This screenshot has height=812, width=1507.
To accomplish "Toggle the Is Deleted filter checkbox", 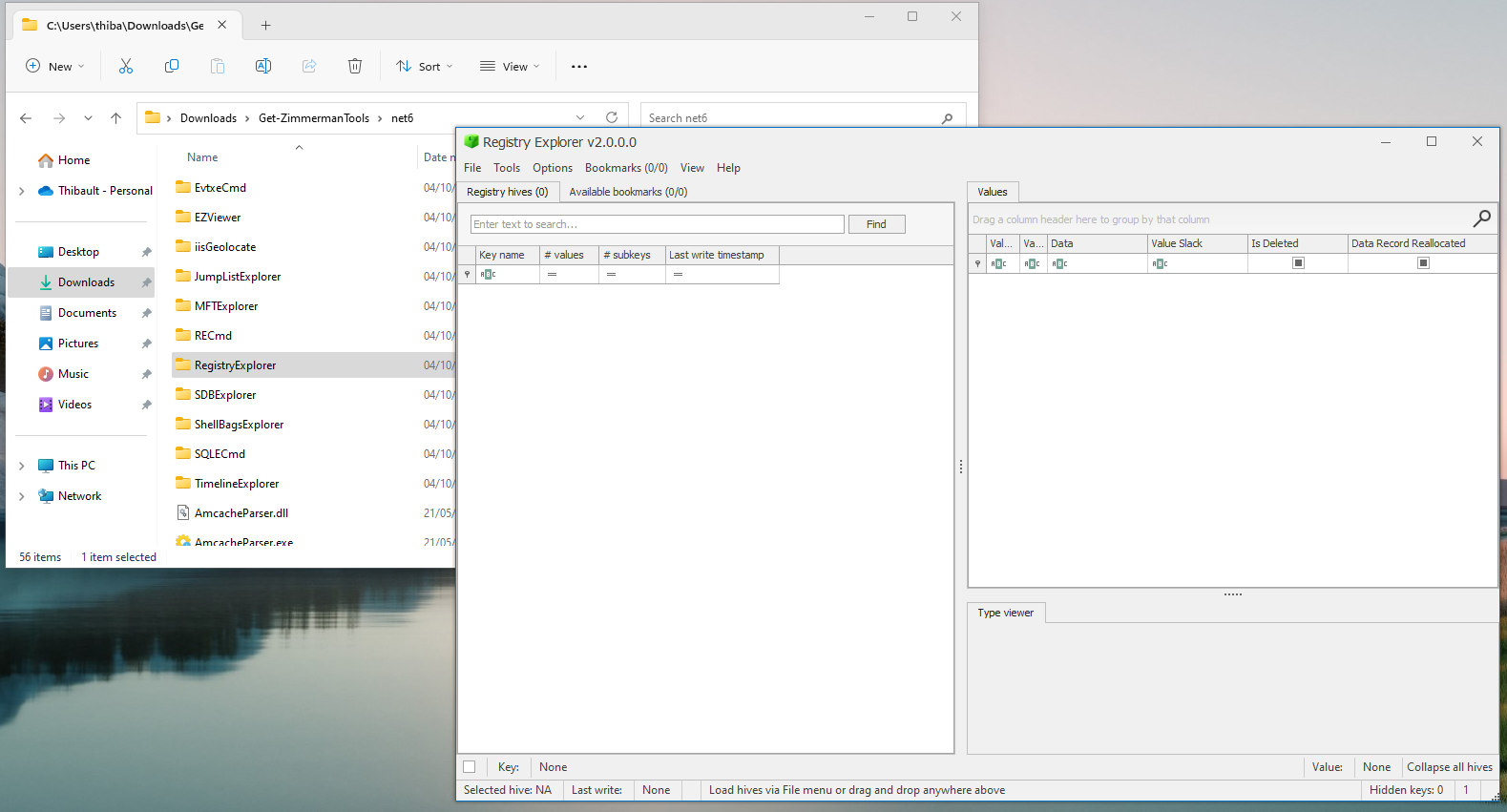I will pos(1298,263).
